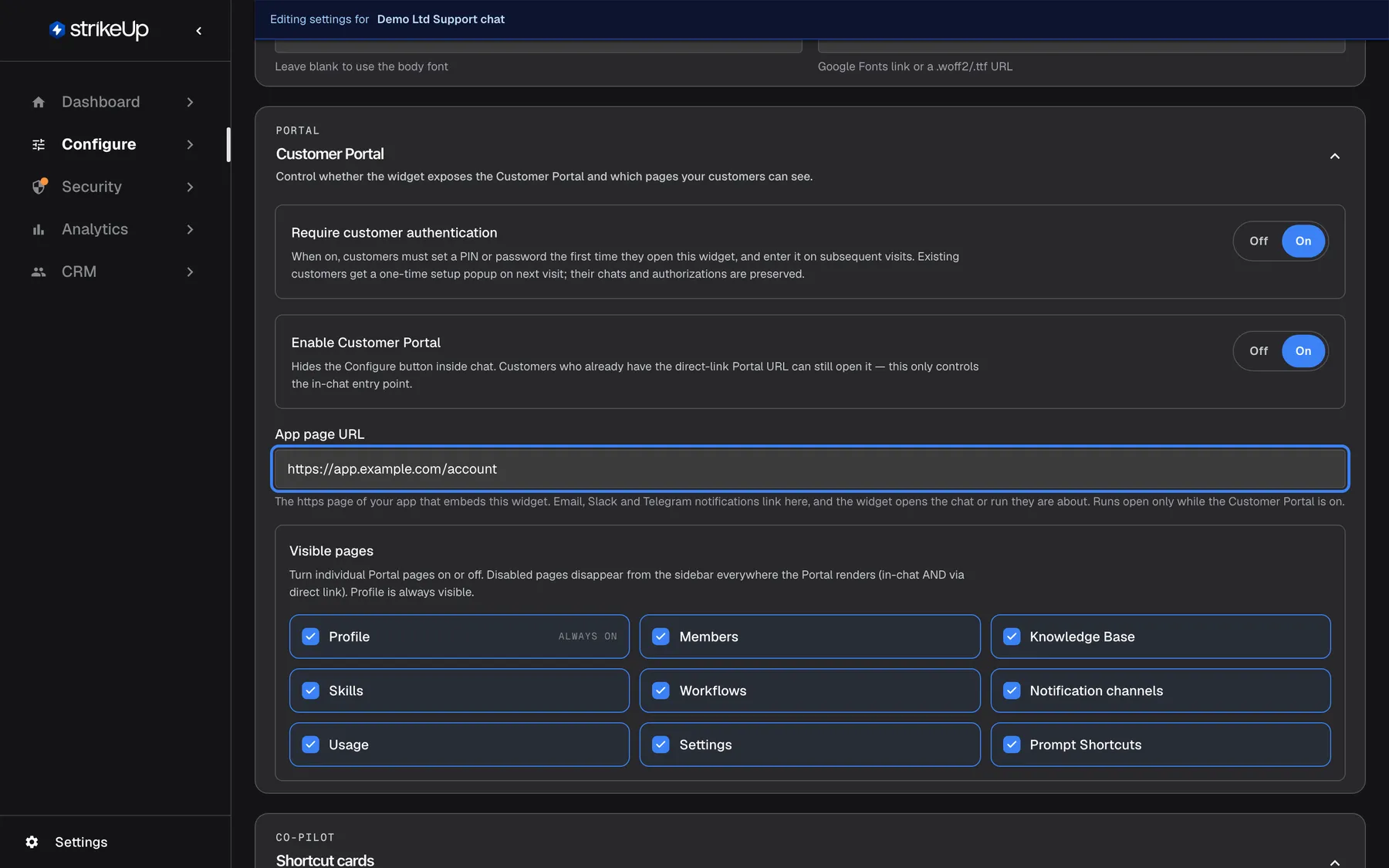Collapse the Customer Portal section
1389x868 pixels.
click(1334, 157)
